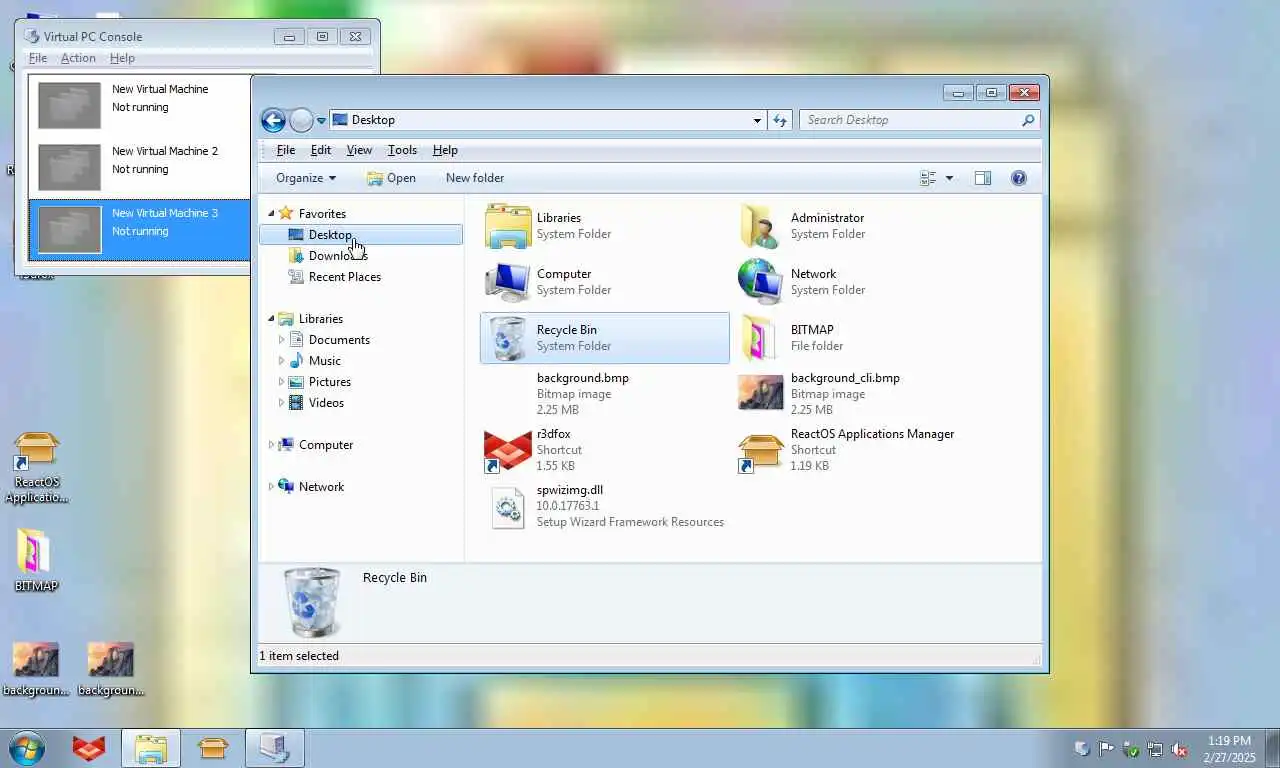Open the Tools menu in Explorer
This screenshot has height=768, width=1280.
[402, 150]
